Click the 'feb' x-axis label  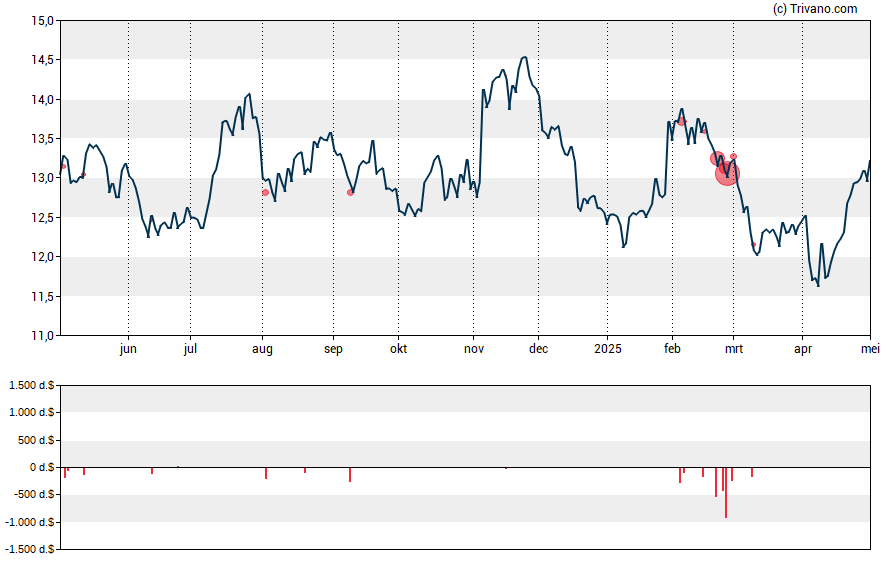click(672, 349)
